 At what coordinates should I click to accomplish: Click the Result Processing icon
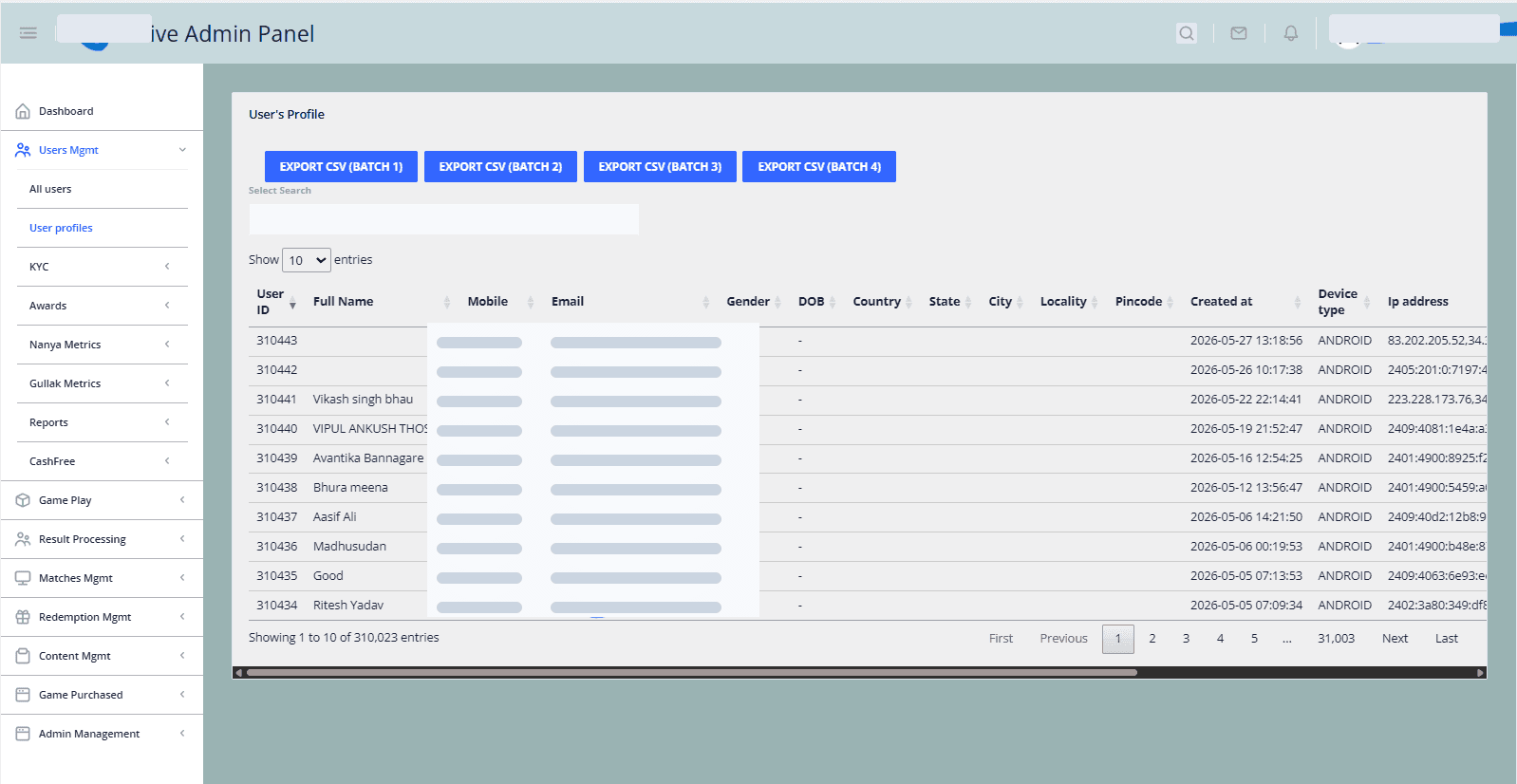coord(23,539)
